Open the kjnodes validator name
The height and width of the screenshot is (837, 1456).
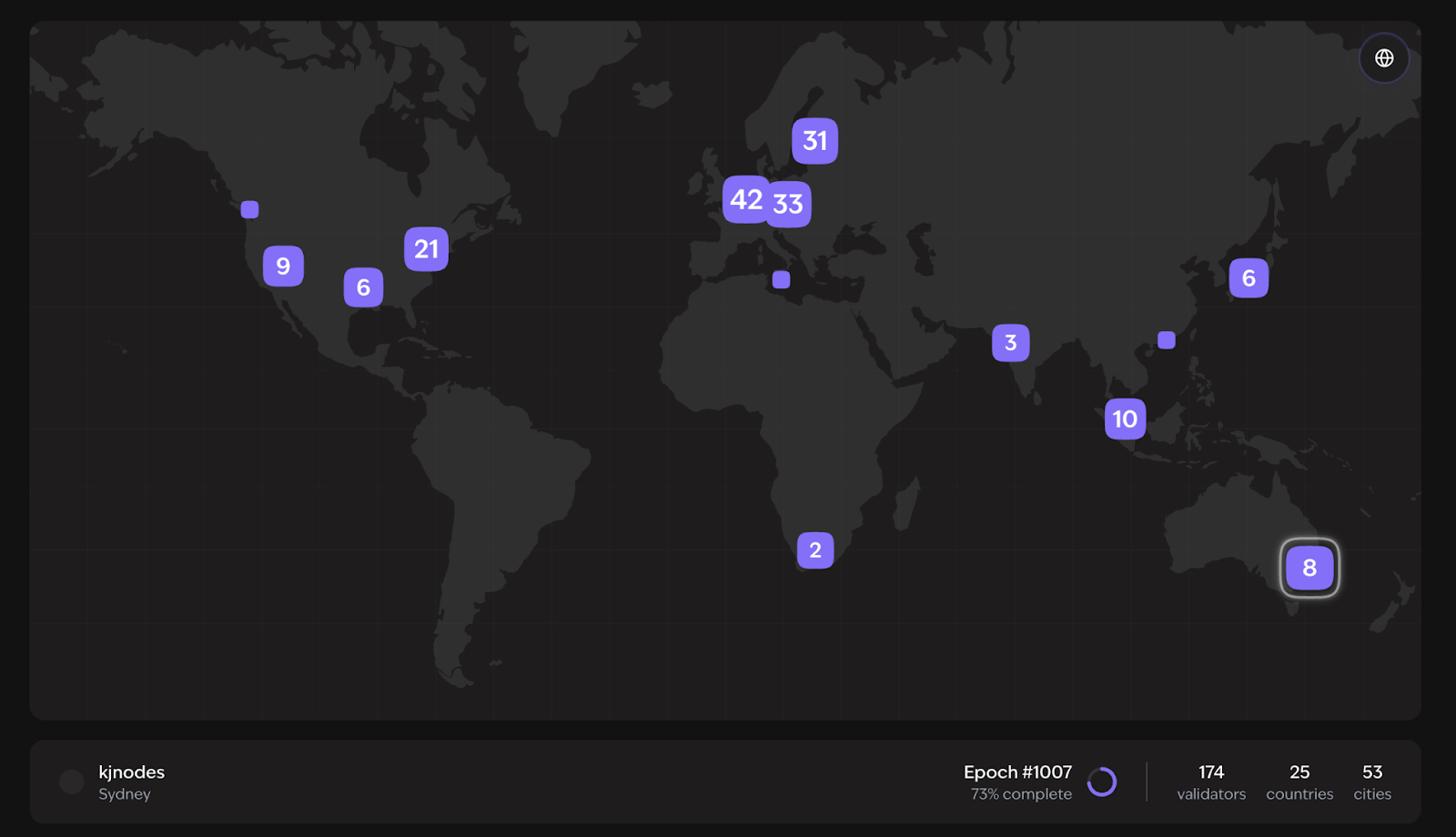point(132,772)
